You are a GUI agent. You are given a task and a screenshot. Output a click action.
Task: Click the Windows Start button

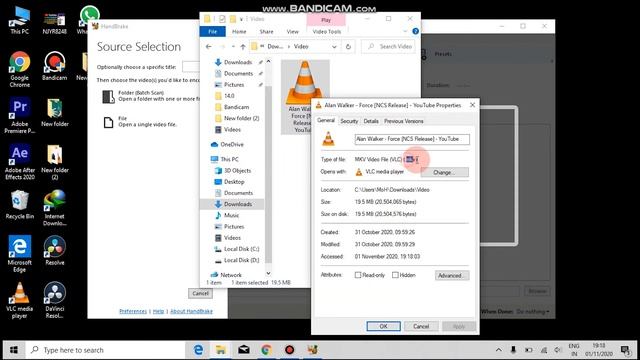[x=13, y=350]
